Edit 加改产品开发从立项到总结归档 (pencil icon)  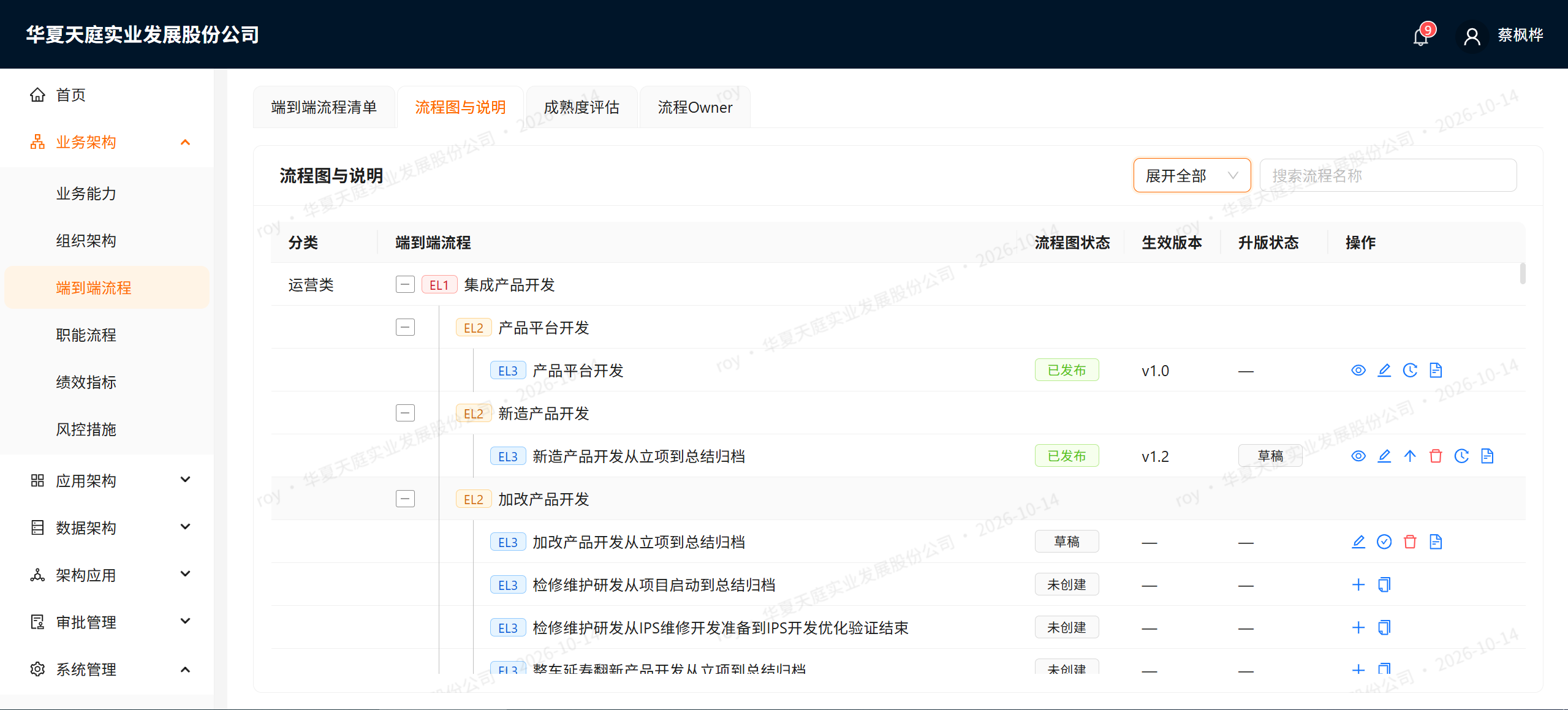pyautogui.click(x=1358, y=542)
